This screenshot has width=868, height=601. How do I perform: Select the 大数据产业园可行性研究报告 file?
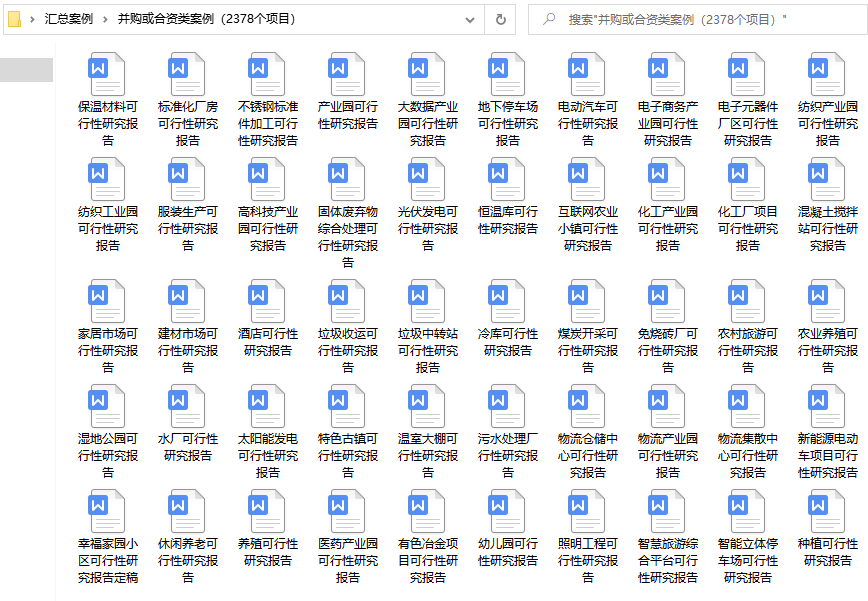tap(428, 74)
